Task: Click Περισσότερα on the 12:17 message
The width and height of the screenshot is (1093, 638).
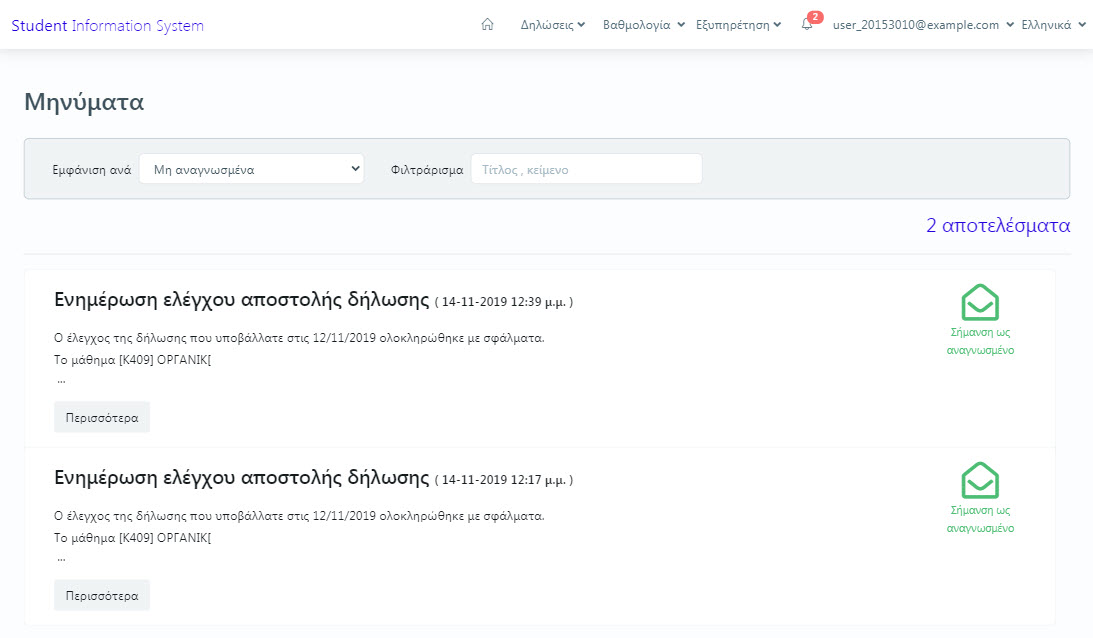Action: click(102, 595)
